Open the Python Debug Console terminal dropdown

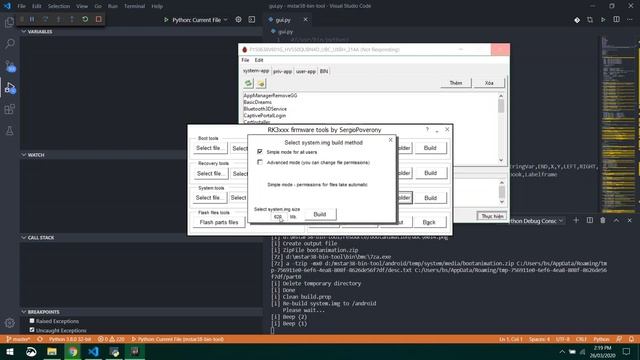point(536,221)
